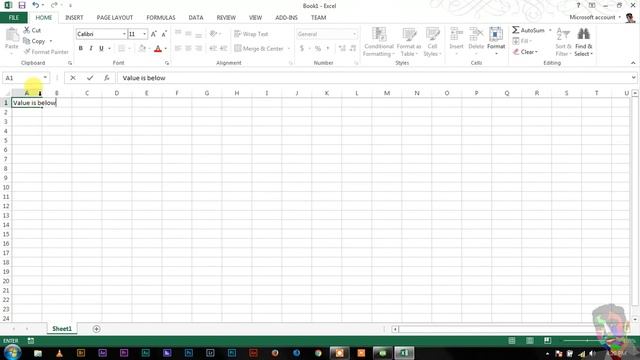Switch to the DATA tab
Viewport: 640px width, 360px height.
tap(196, 18)
